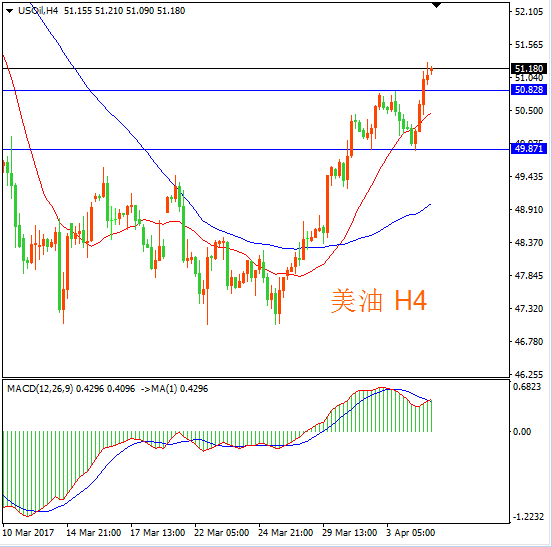
Task: Select the USOil,H4 symbol label
Action: pos(38,11)
